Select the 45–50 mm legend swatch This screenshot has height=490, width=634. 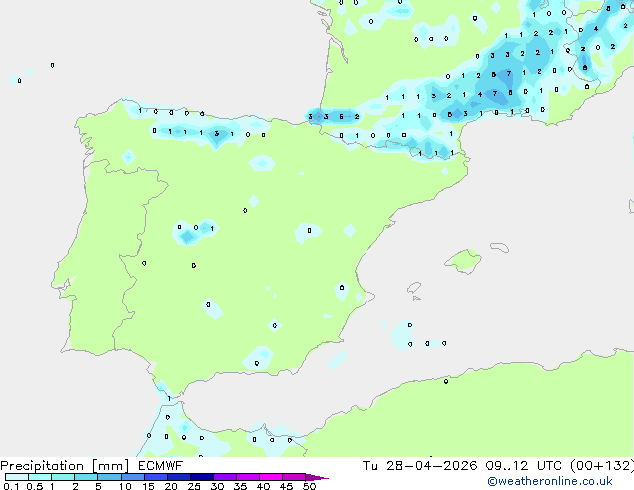click(294, 477)
